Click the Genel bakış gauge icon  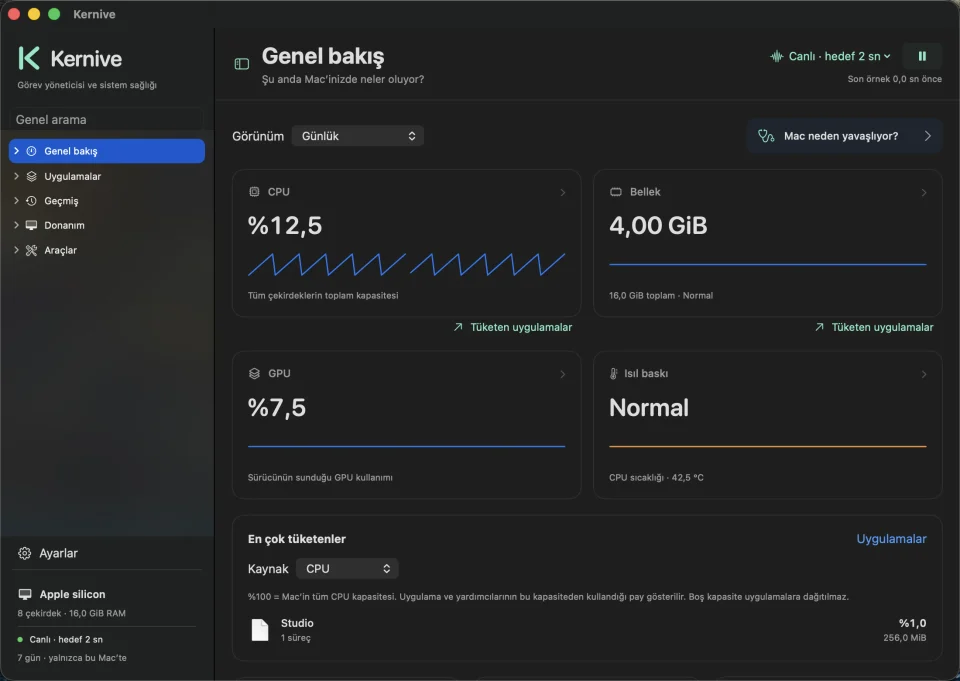pyautogui.click(x=31, y=151)
